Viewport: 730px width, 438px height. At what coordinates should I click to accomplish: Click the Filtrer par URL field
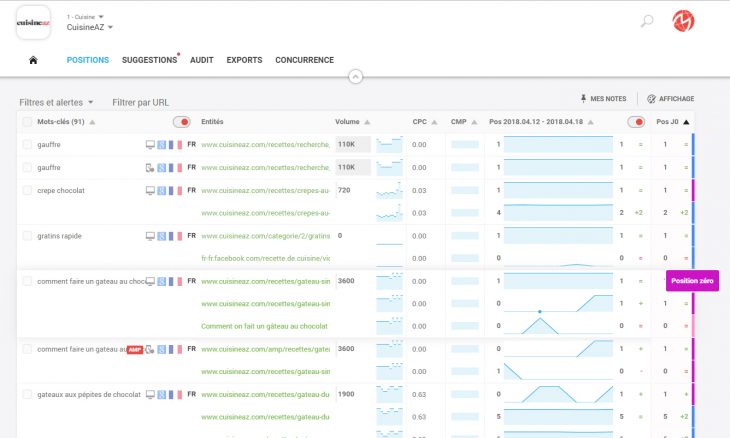[141, 102]
